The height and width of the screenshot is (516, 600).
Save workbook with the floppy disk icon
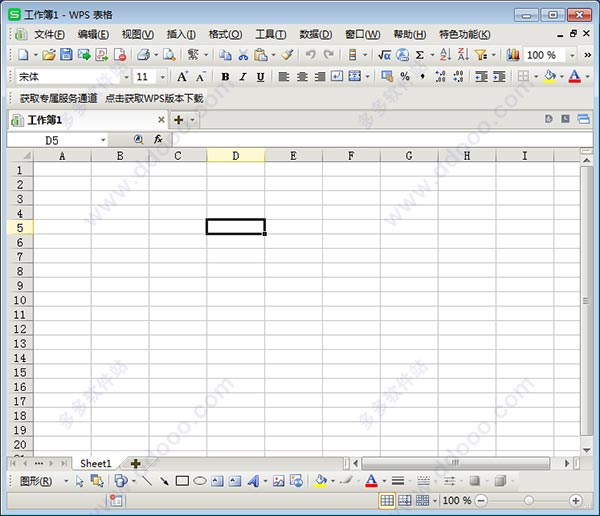coord(66,55)
